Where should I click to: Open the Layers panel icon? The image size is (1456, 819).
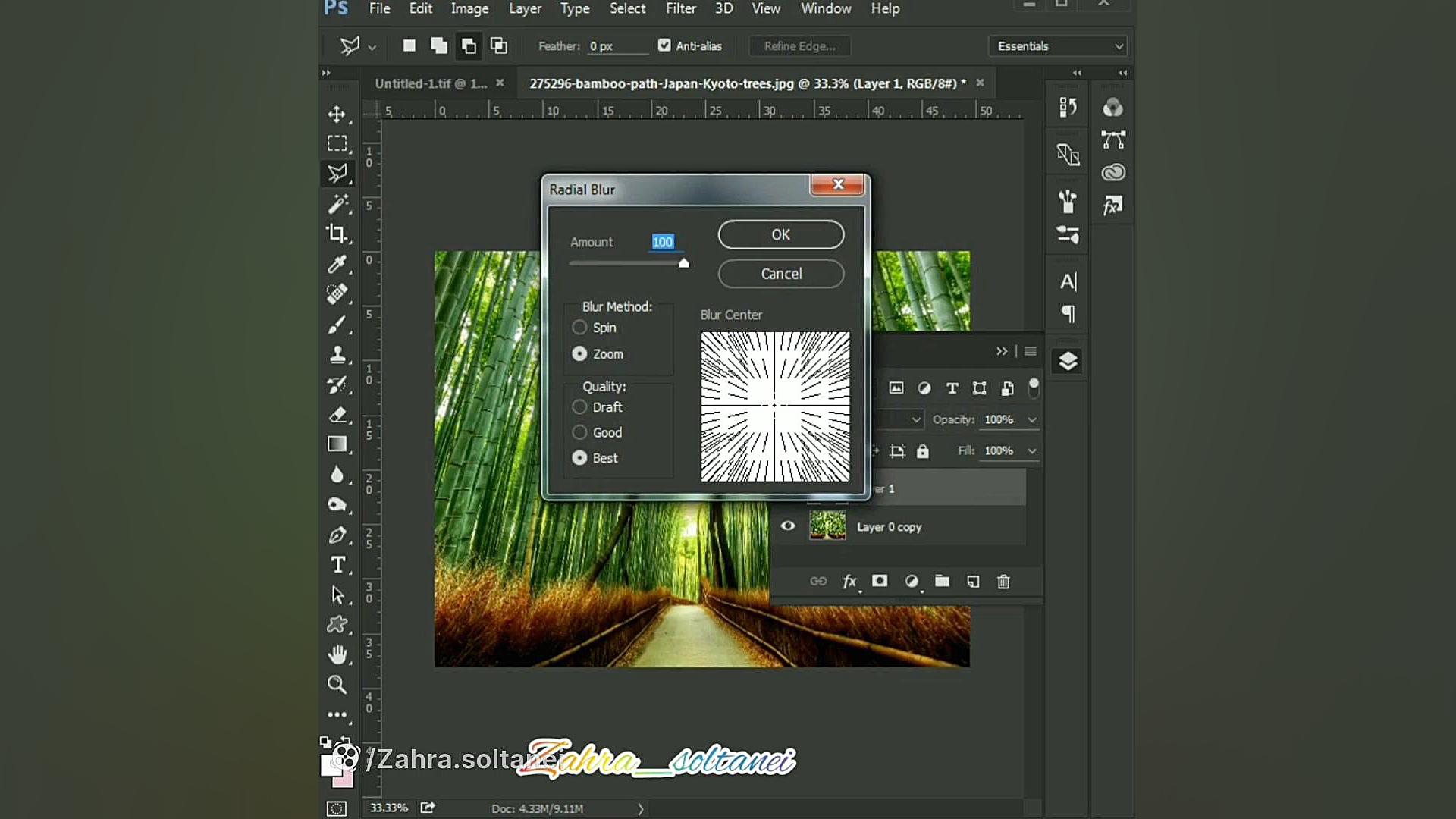(1068, 361)
